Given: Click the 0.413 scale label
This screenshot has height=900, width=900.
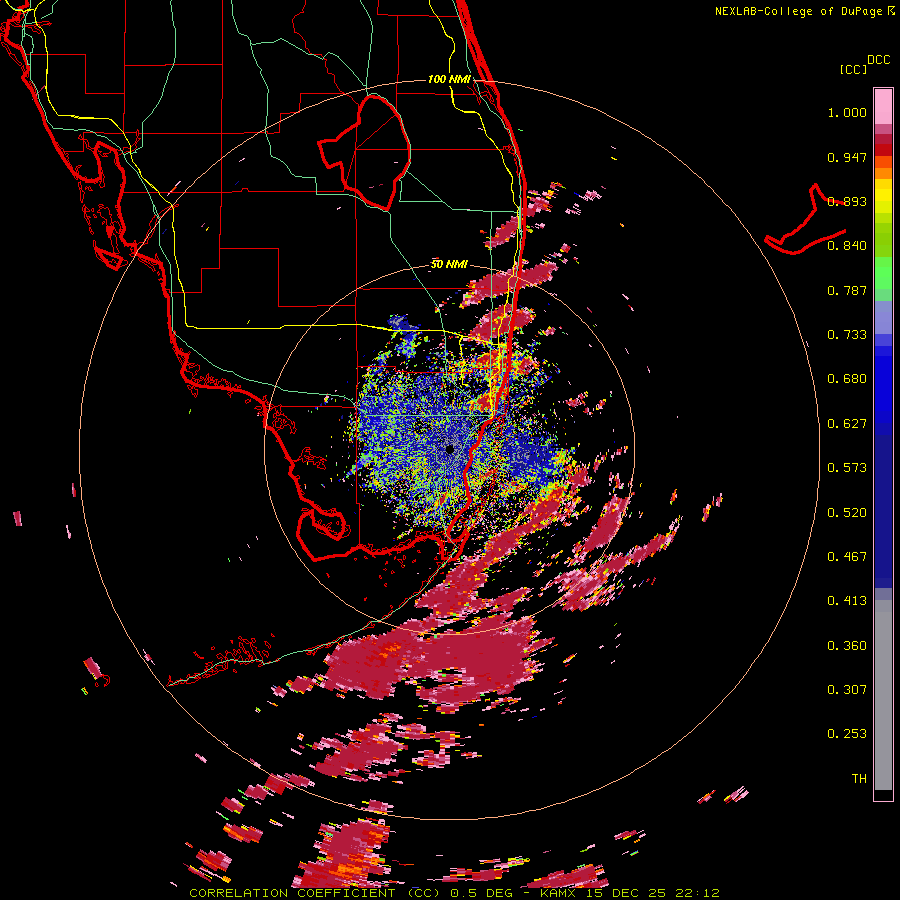Looking at the screenshot, I should (847, 601).
